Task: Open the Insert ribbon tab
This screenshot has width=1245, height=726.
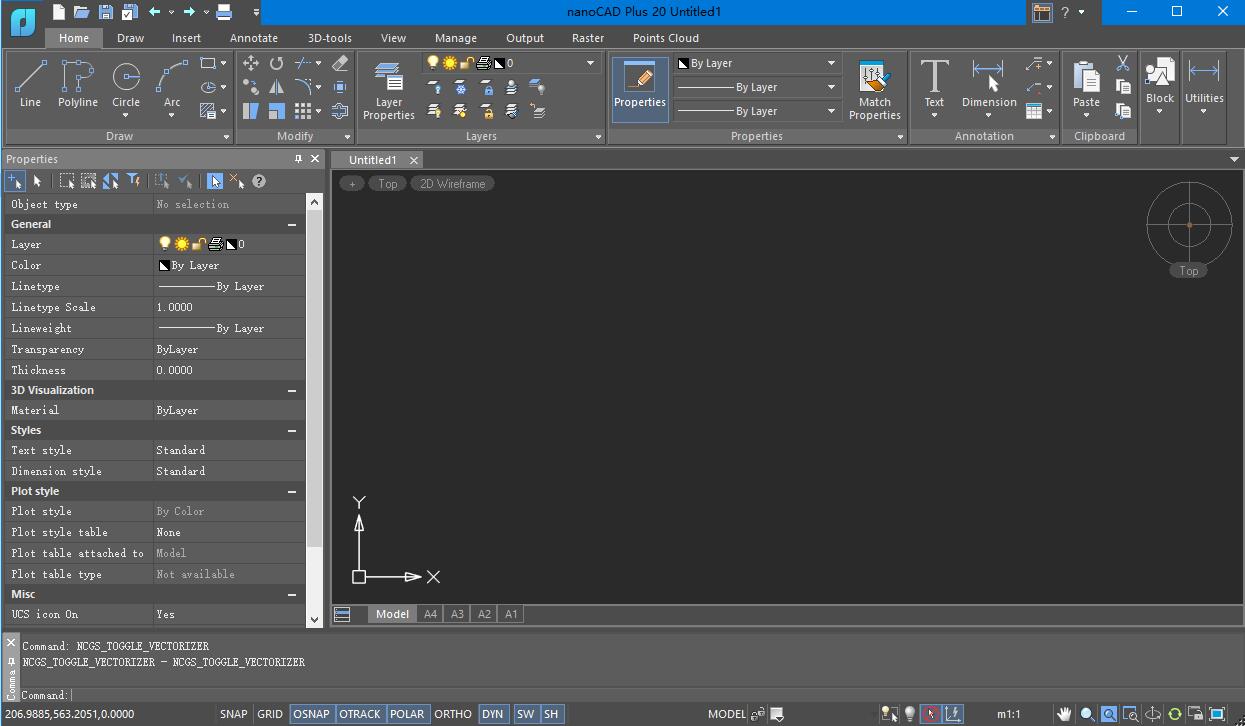Action: (x=186, y=38)
